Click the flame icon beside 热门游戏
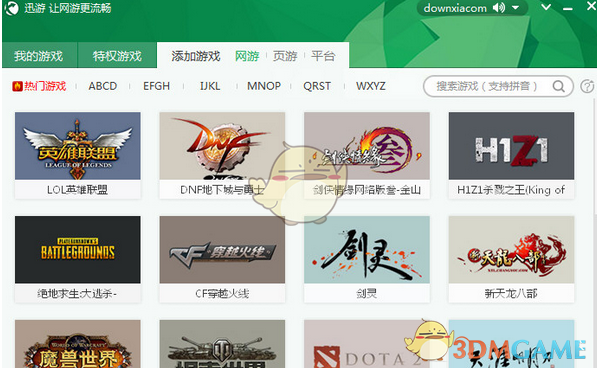The width and height of the screenshot is (597, 368). pos(17,86)
